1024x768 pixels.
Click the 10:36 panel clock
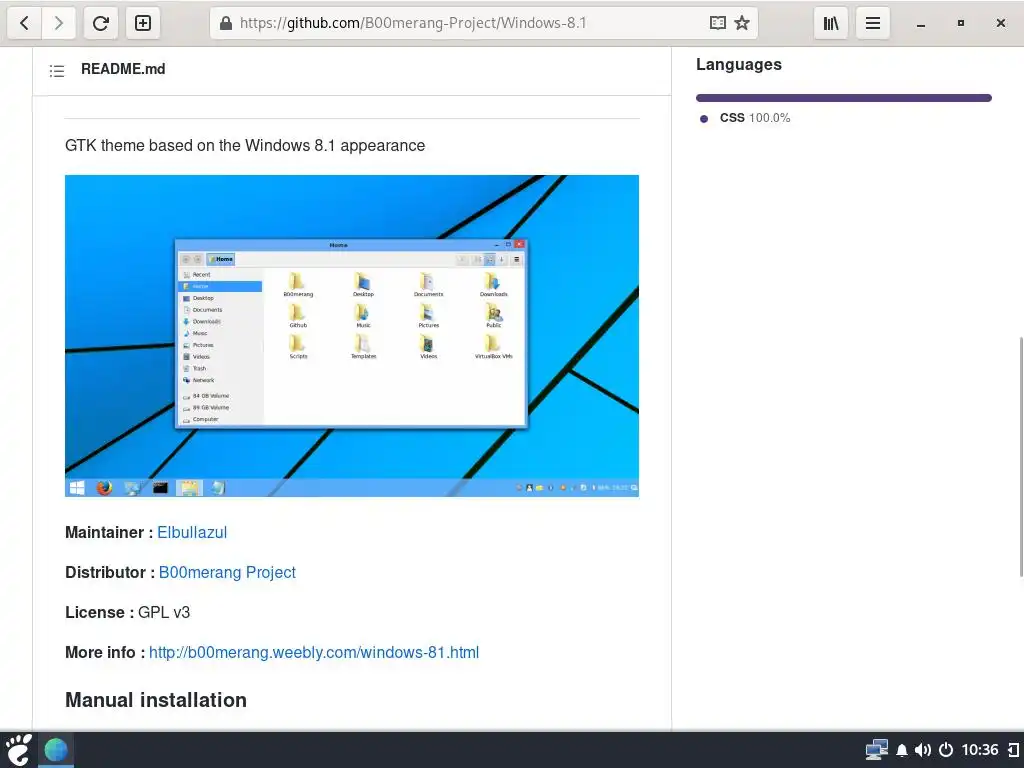(980, 750)
